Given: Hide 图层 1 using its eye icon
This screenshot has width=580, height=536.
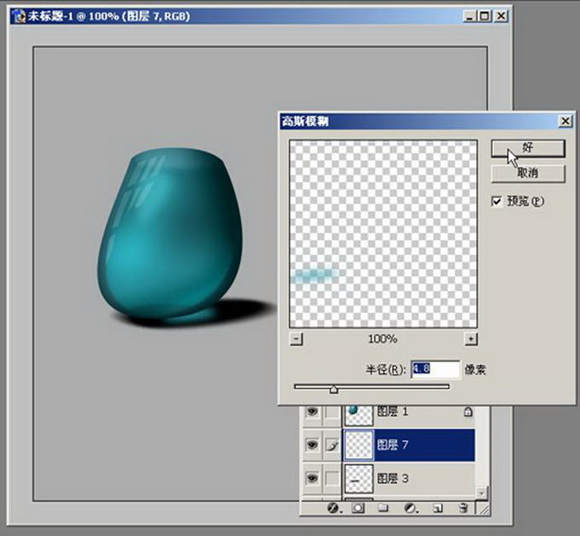Looking at the screenshot, I should (312, 412).
